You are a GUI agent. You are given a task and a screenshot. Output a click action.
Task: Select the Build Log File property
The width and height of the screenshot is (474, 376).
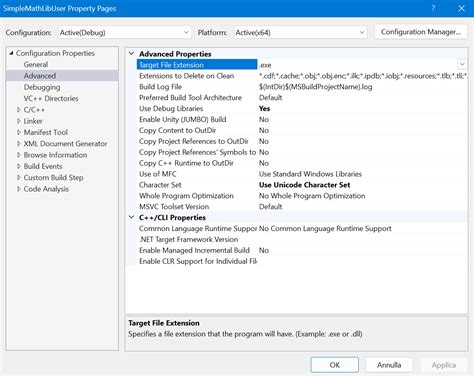click(x=160, y=87)
